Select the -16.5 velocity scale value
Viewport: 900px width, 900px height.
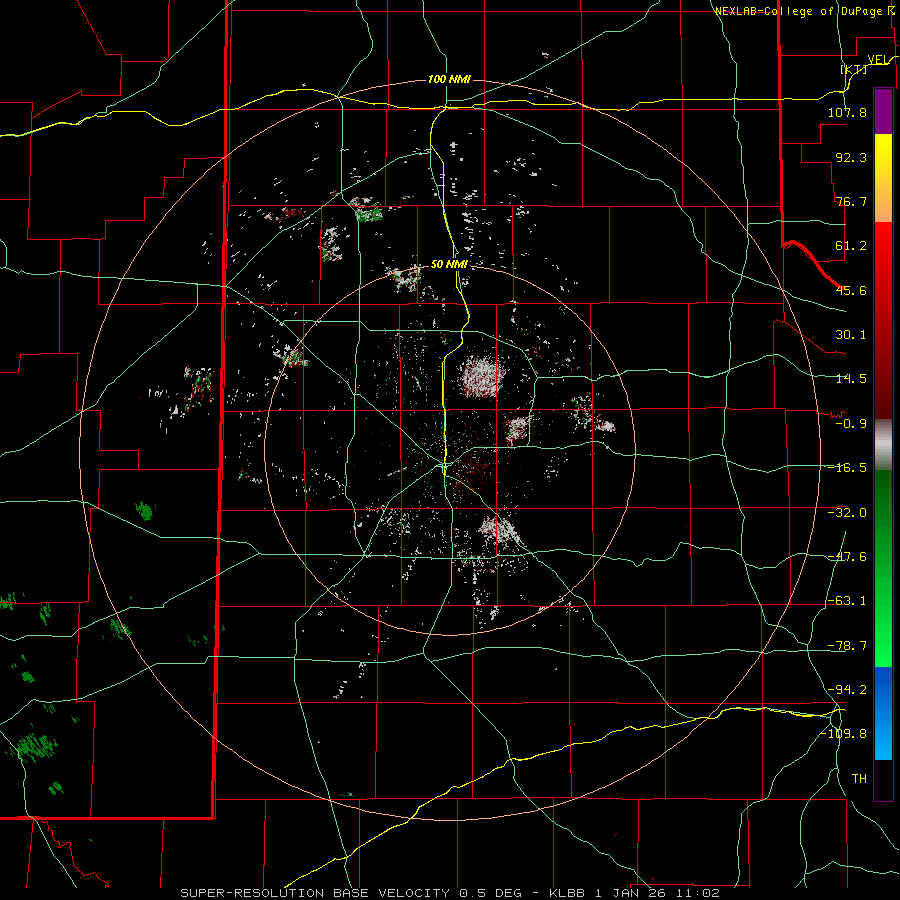coord(847,468)
